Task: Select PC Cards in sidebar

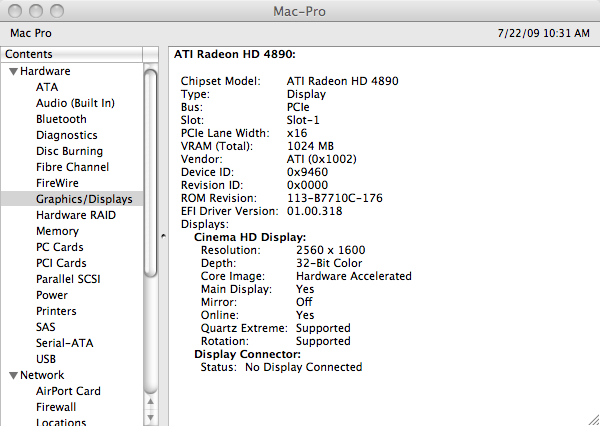Action: (59, 247)
